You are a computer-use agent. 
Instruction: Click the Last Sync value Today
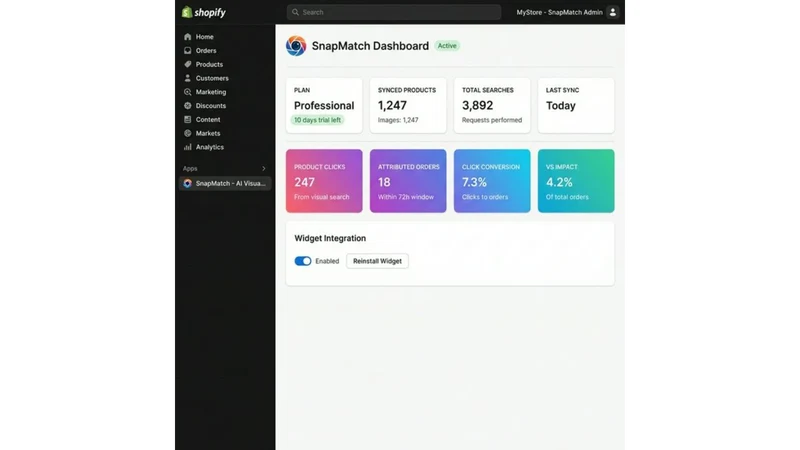point(561,106)
